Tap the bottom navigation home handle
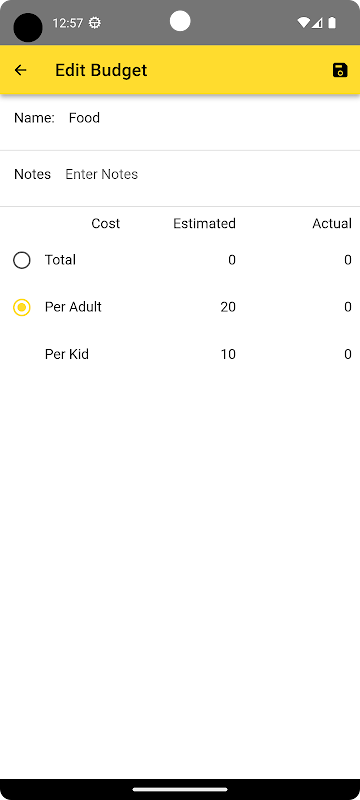 (x=180, y=789)
